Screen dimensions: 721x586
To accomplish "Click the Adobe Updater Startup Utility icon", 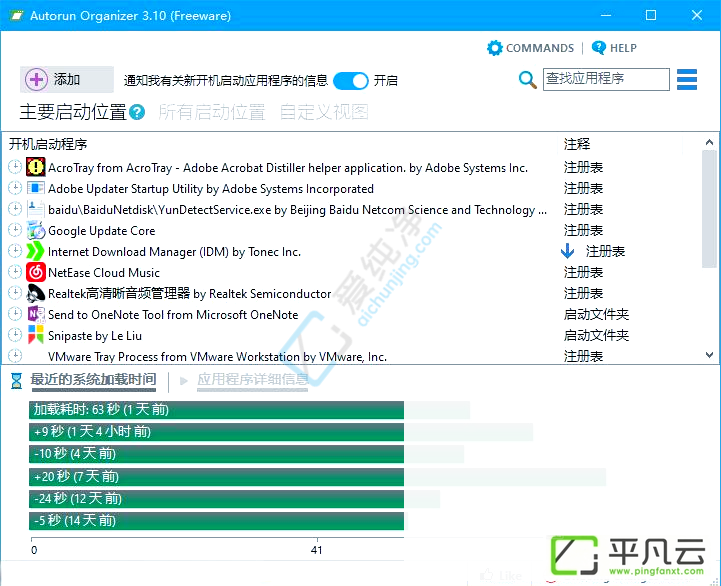I will 35,188.
